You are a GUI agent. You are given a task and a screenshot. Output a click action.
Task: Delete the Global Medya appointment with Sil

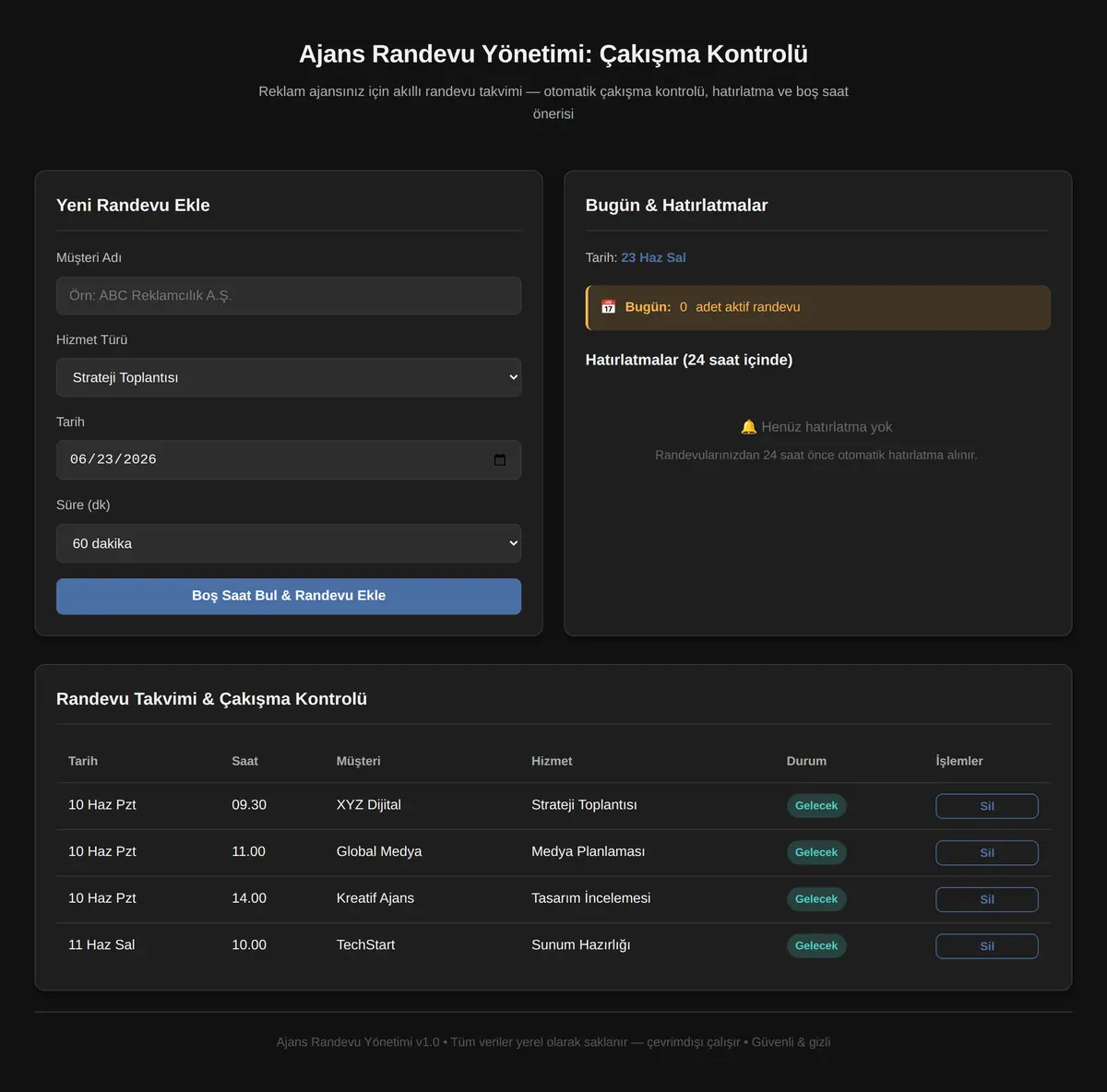[987, 853]
